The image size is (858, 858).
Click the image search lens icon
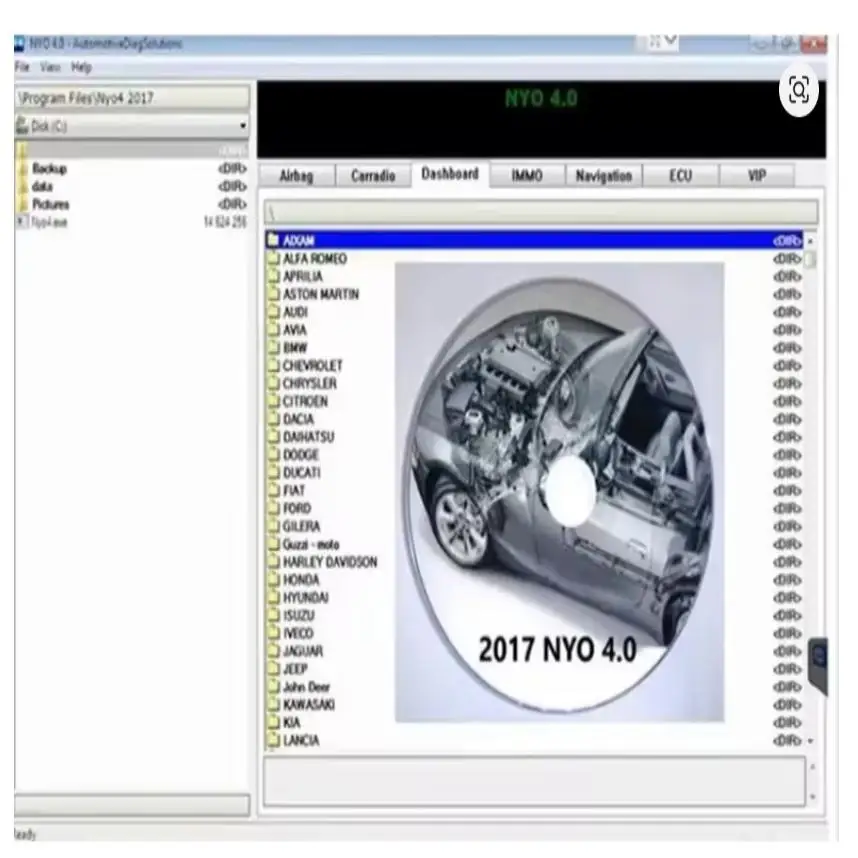click(798, 90)
